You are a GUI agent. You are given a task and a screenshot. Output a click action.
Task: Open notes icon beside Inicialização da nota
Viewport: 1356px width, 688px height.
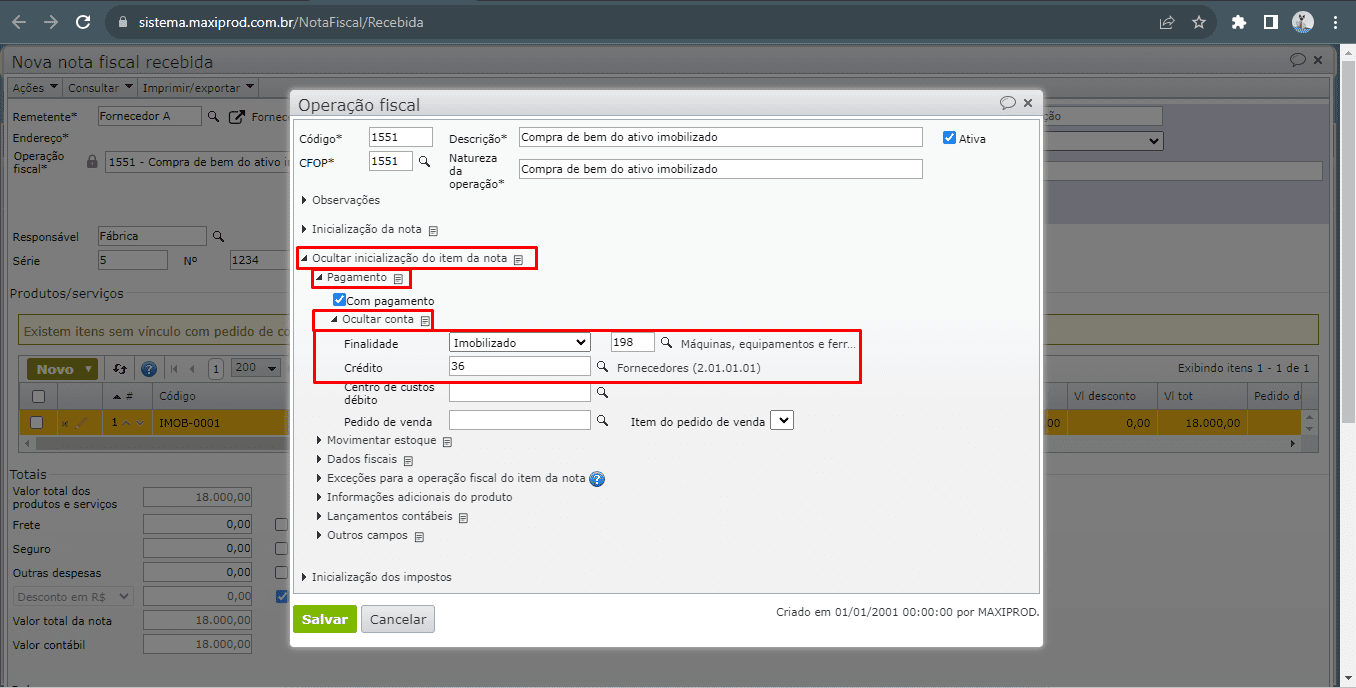click(x=433, y=230)
